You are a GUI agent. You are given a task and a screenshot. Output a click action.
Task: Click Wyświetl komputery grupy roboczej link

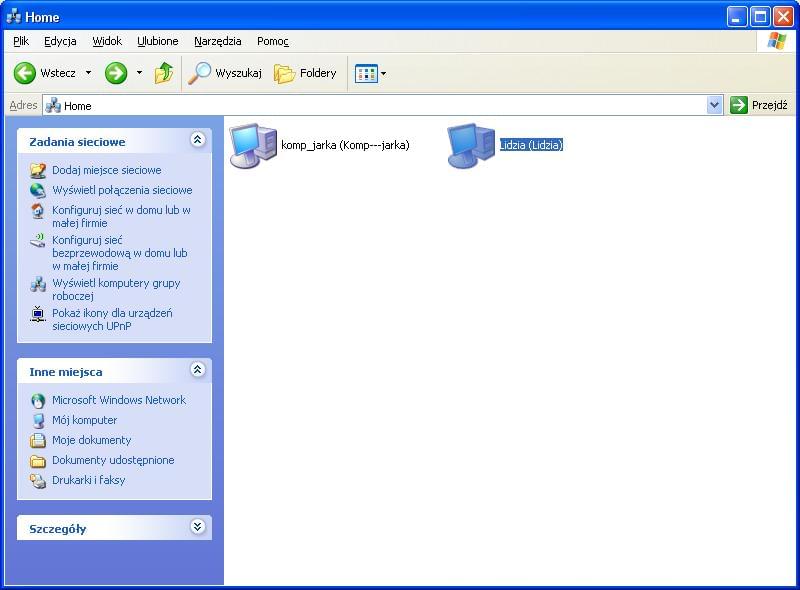[116, 289]
